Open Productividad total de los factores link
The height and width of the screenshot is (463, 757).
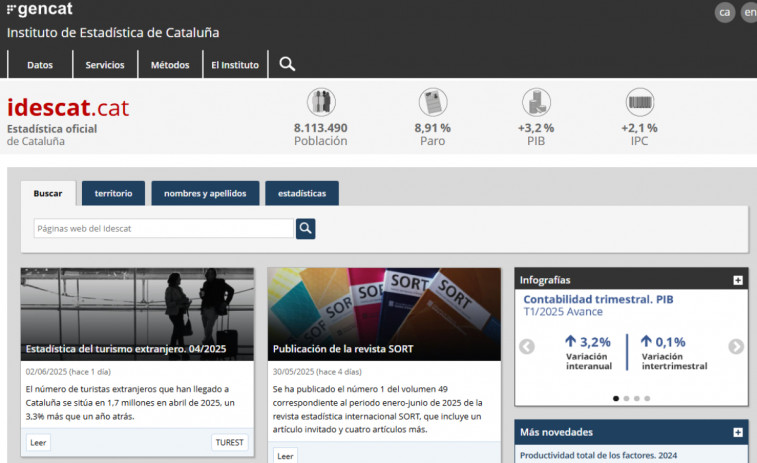[x=598, y=455]
